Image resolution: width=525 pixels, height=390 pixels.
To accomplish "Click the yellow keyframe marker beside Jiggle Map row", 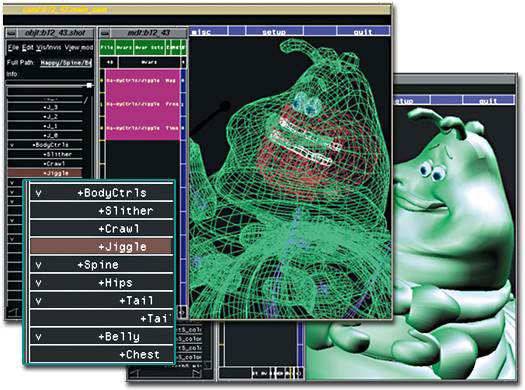I will (102, 81).
